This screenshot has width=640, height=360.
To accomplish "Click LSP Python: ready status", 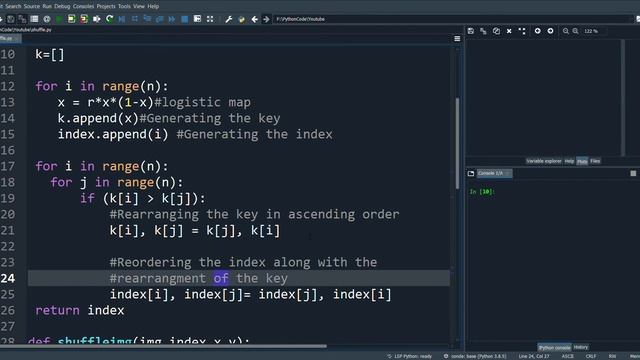I will [x=409, y=356].
